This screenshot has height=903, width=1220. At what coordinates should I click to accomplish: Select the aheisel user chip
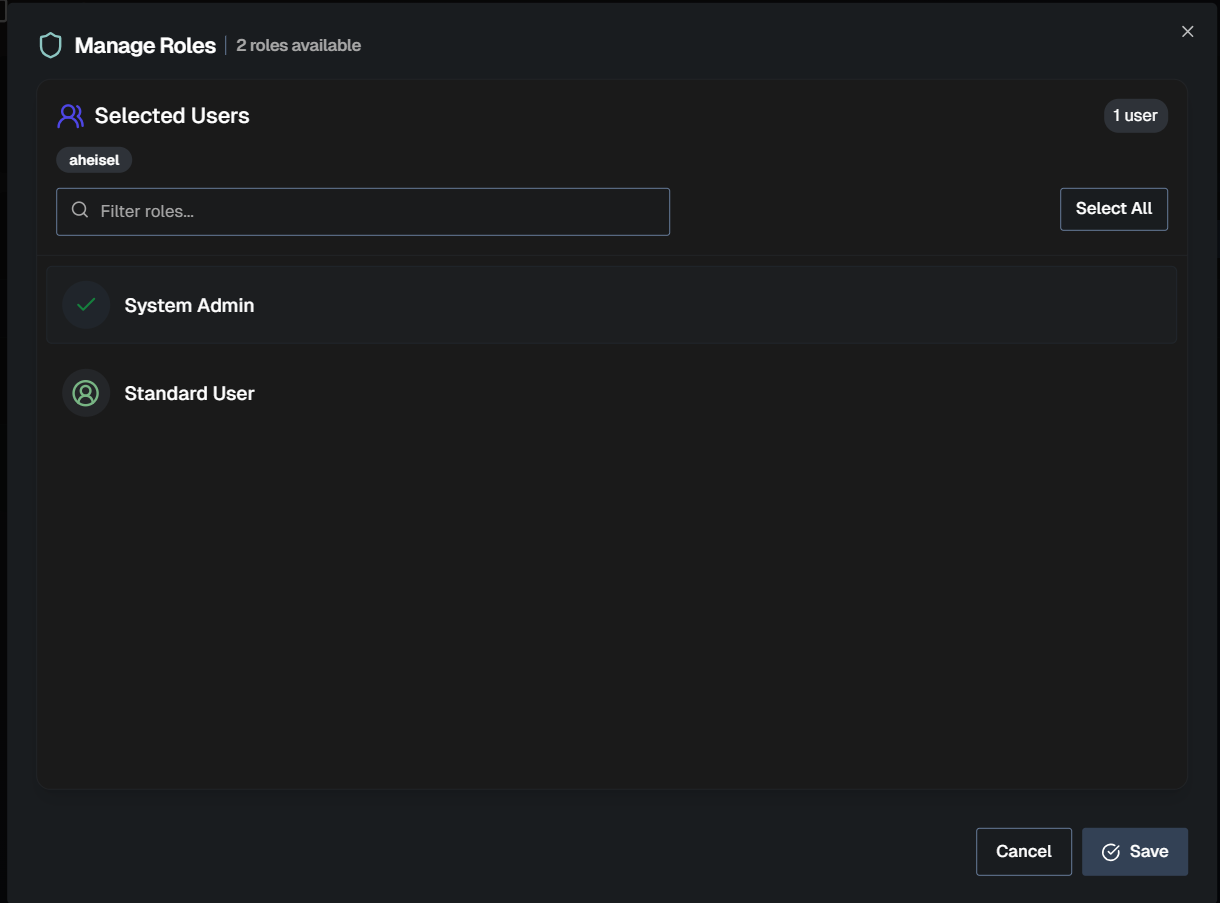click(x=93, y=159)
